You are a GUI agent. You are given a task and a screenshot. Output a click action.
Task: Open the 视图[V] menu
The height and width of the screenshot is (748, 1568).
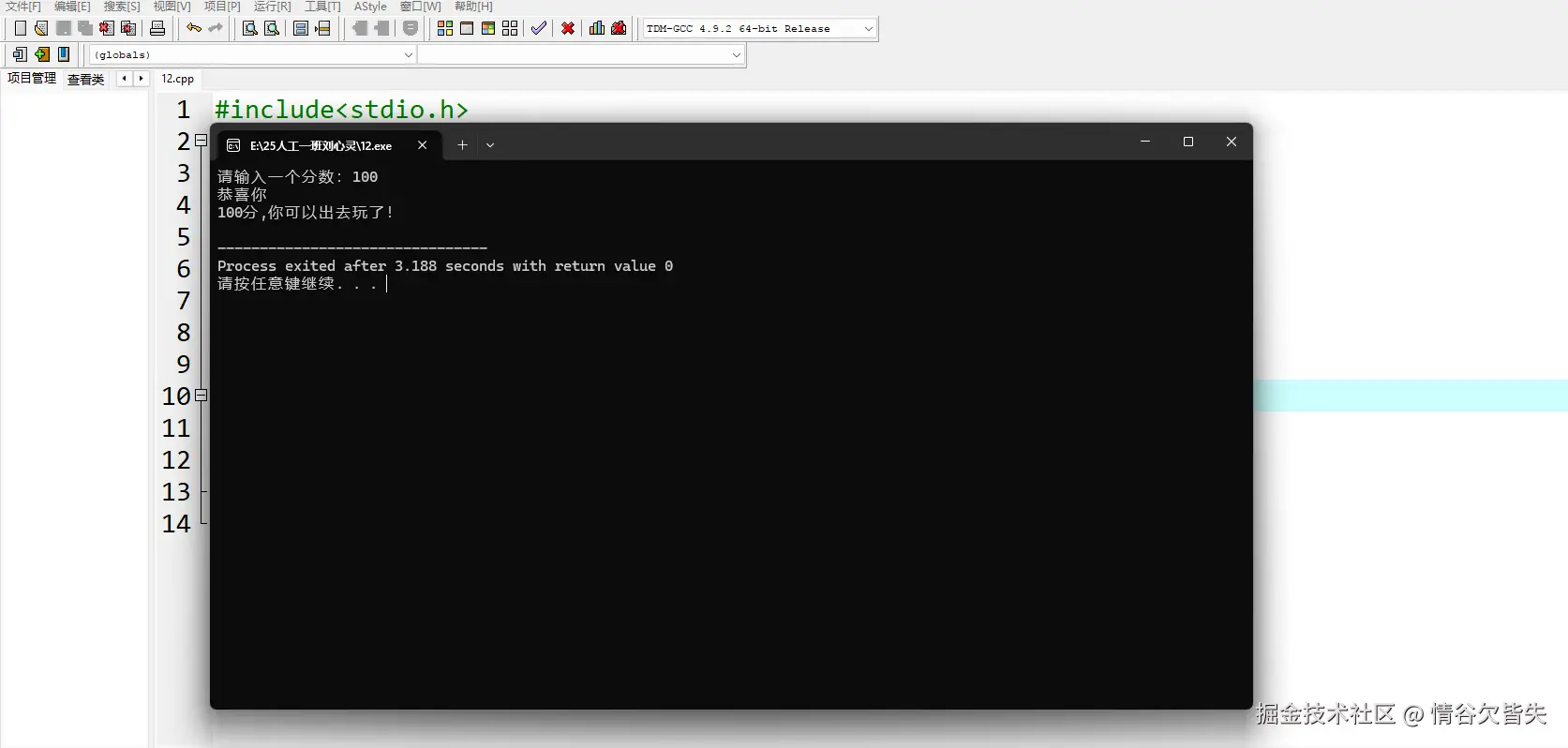pyautogui.click(x=172, y=7)
